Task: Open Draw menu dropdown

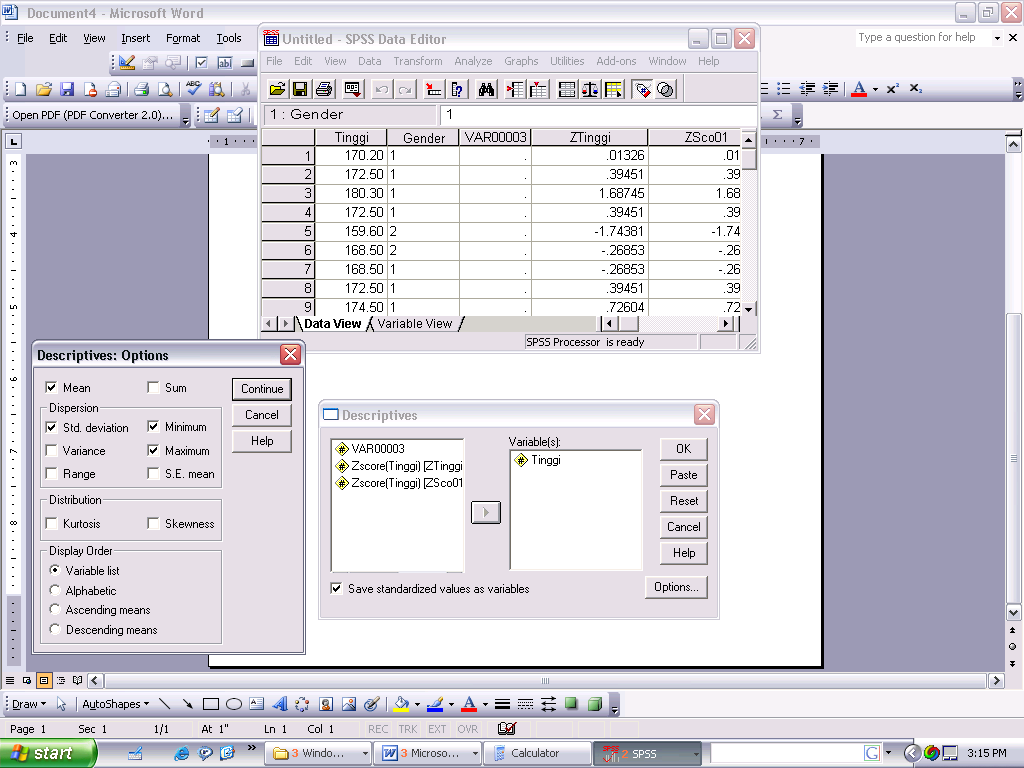Action: coord(29,704)
